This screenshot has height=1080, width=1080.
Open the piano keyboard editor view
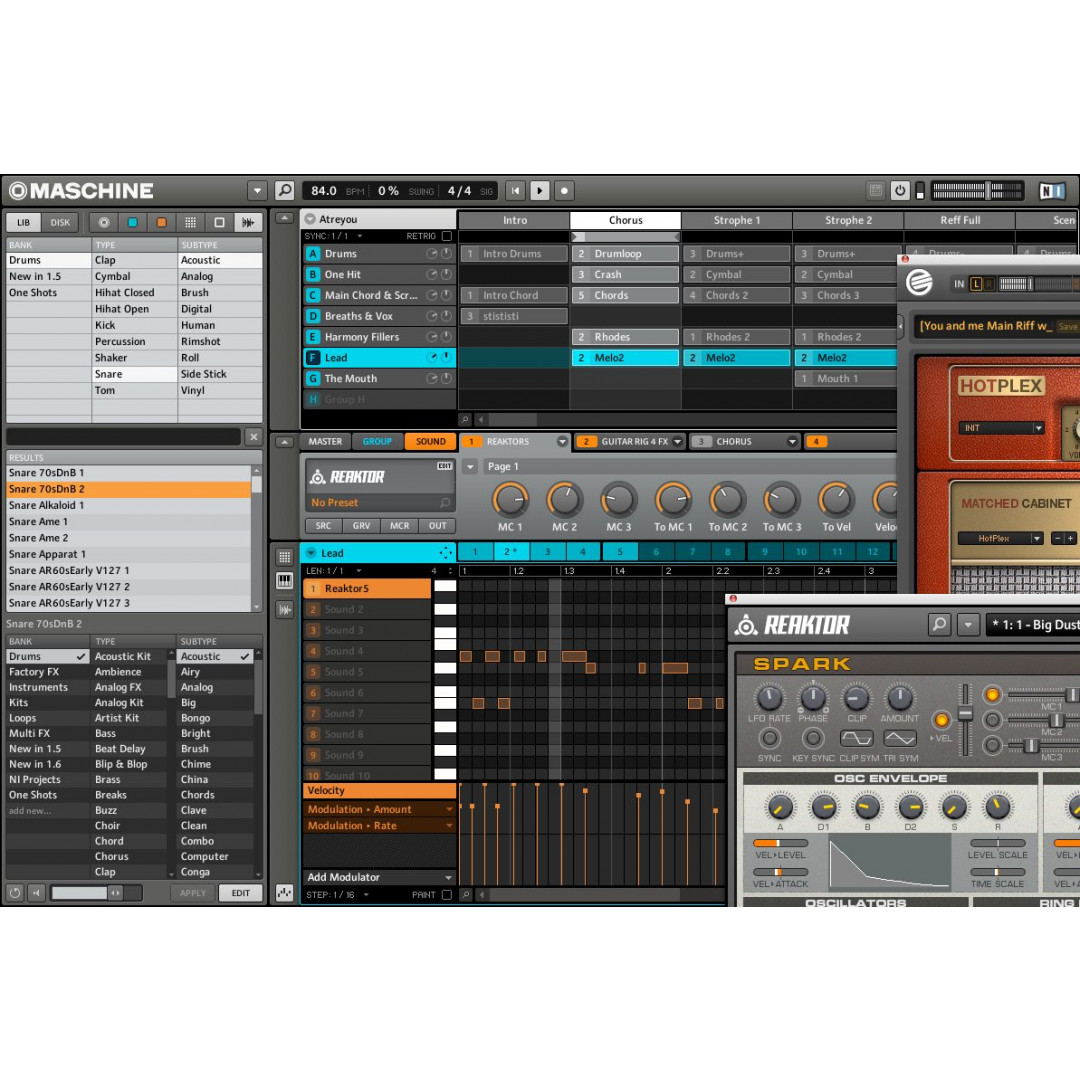[x=285, y=581]
